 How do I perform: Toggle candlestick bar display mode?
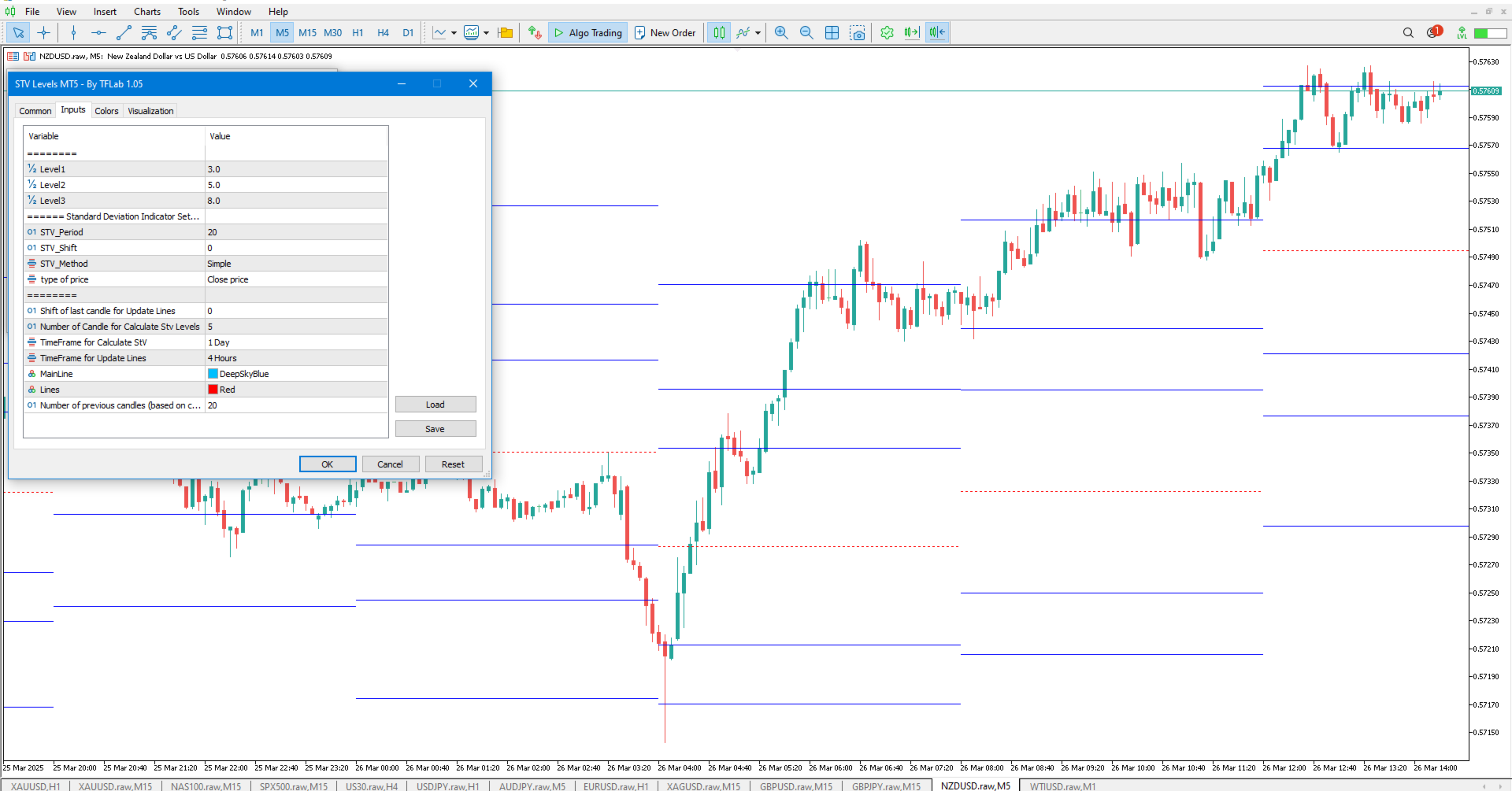pyautogui.click(x=719, y=32)
